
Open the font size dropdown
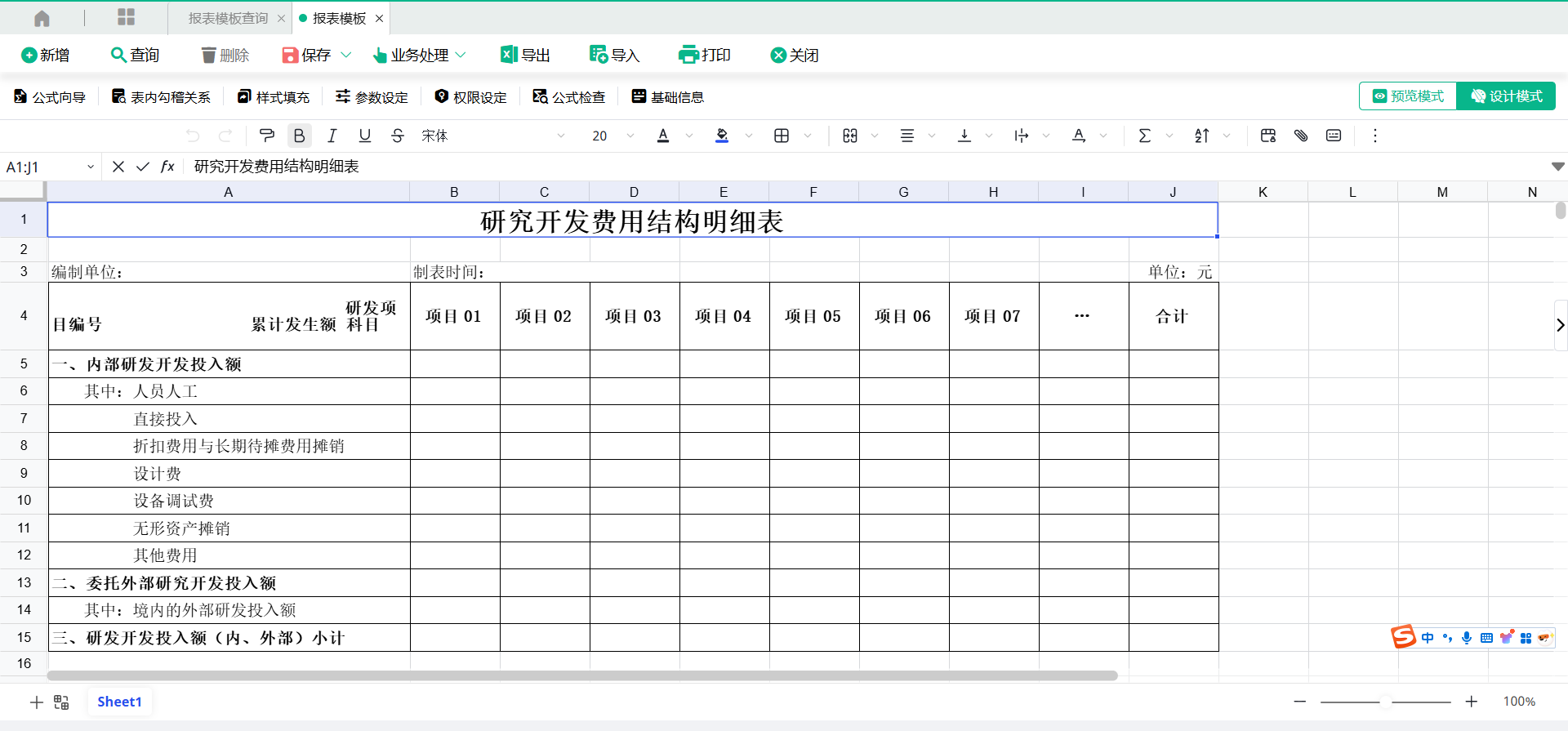point(630,136)
